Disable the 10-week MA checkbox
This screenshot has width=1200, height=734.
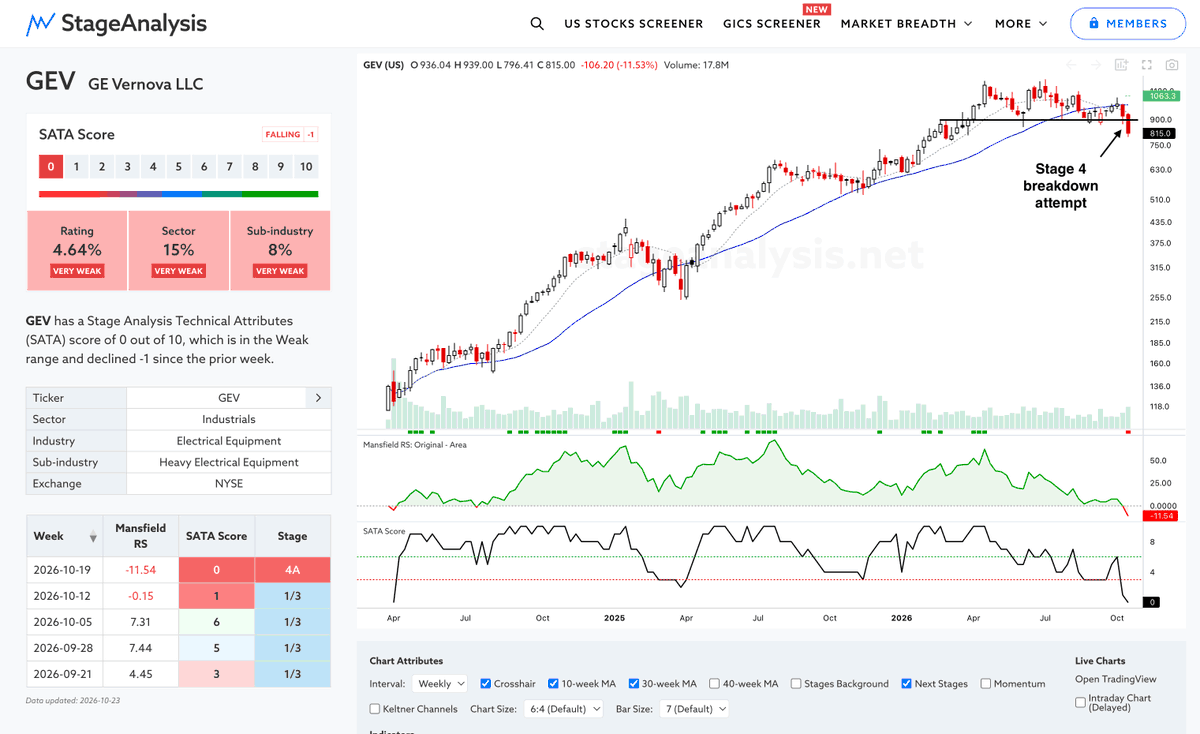[553, 684]
